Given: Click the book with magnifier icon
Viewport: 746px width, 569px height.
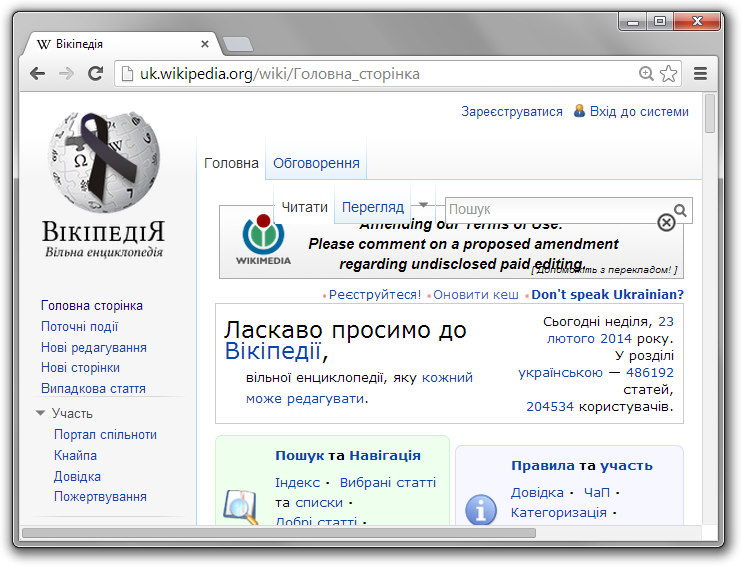Looking at the screenshot, I should (241, 507).
